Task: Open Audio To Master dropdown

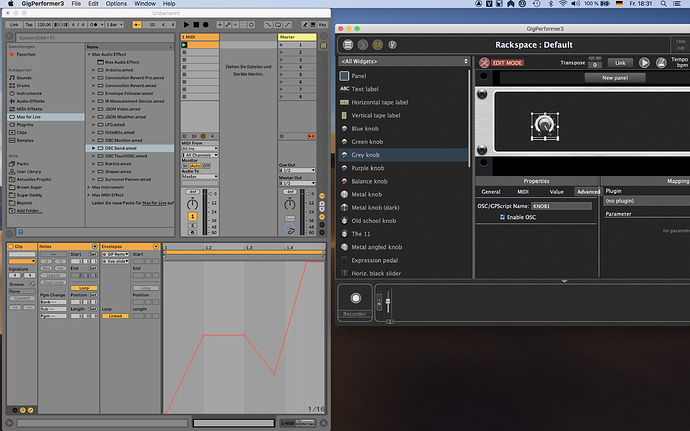Action: click(x=200, y=176)
